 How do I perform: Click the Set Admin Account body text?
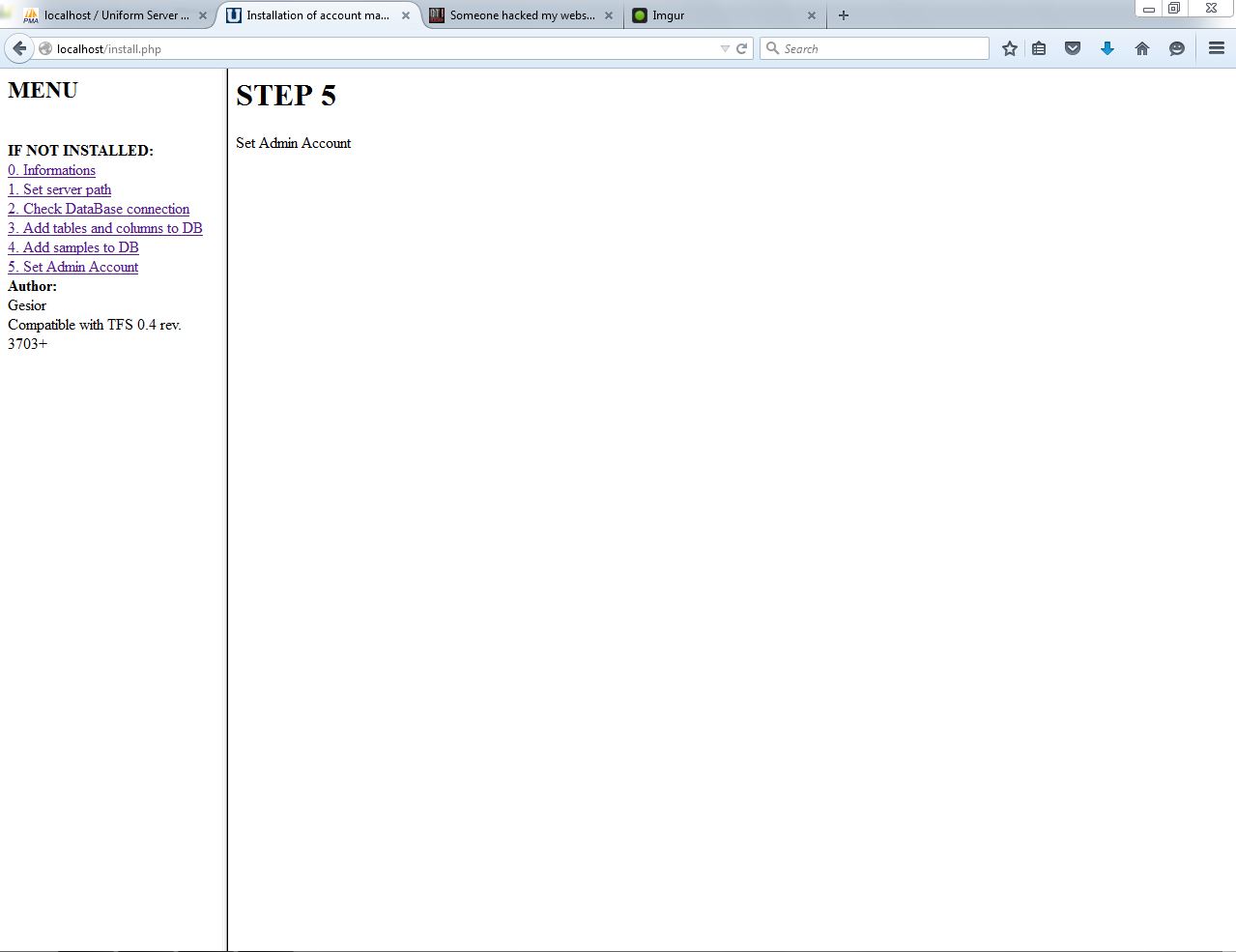coord(293,143)
